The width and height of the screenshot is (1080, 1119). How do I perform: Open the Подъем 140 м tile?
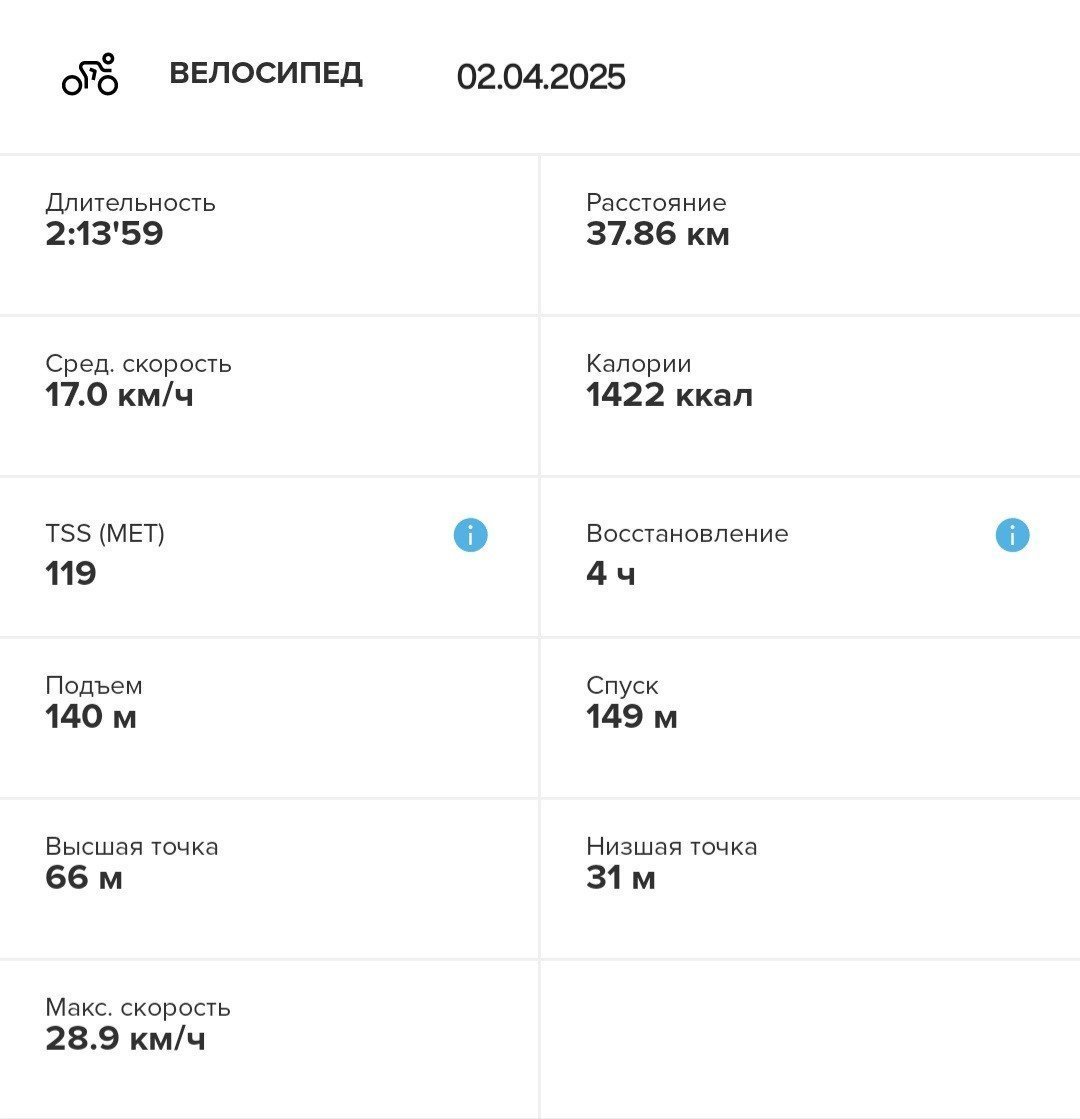tap(269, 718)
